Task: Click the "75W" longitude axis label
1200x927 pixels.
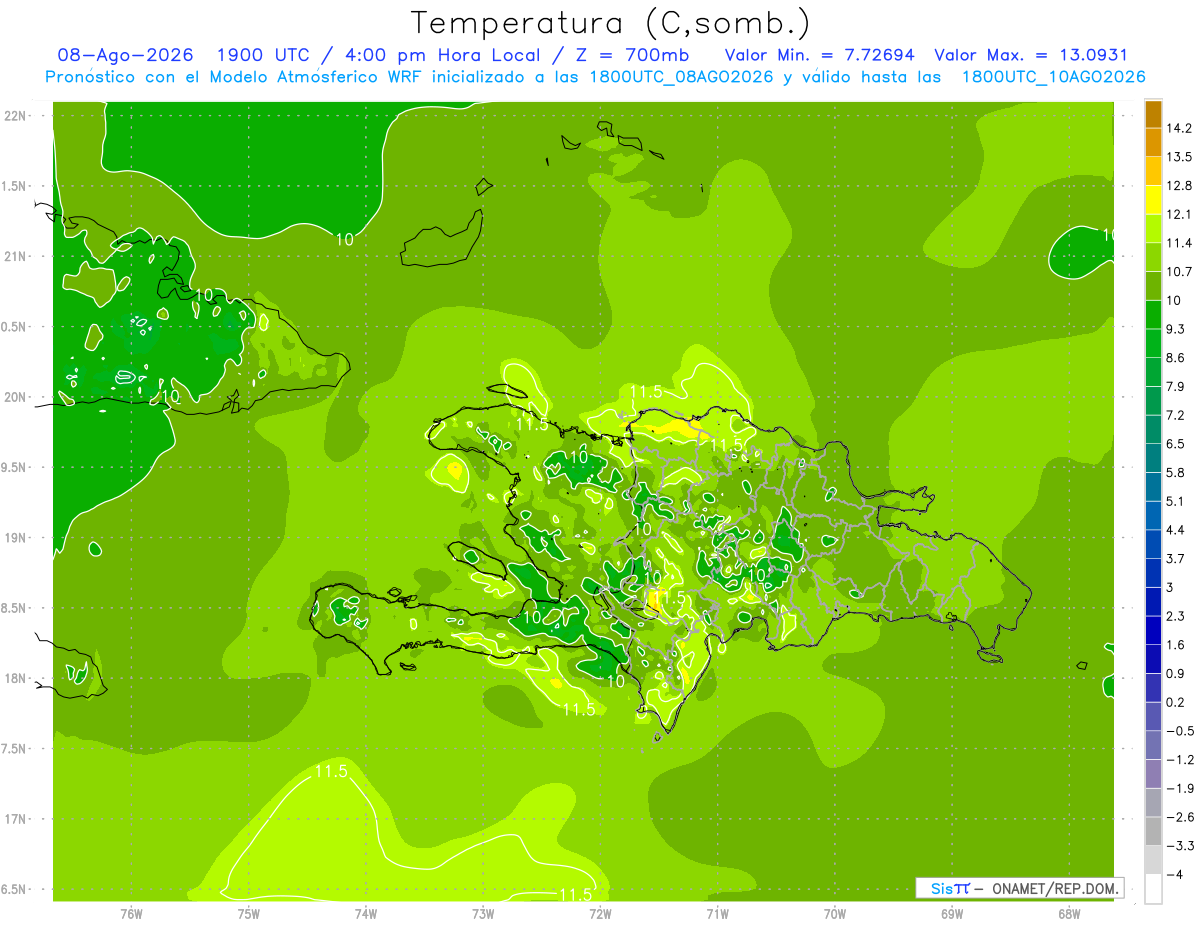Action: [248, 913]
